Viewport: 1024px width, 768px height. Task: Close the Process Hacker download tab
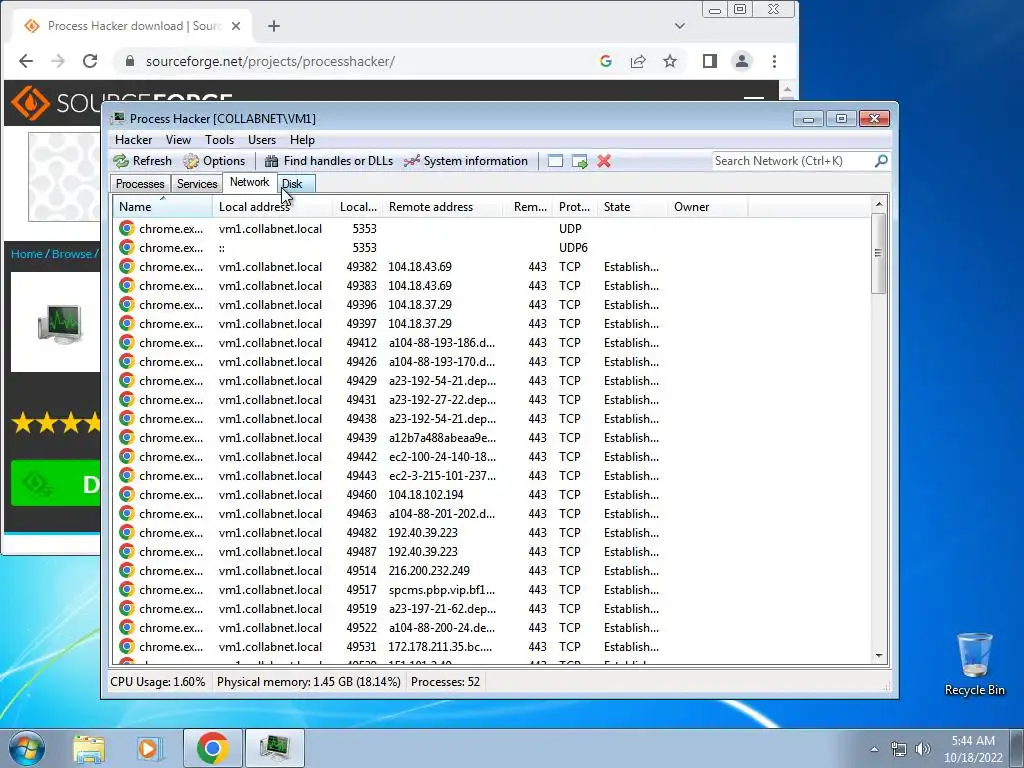(236, 26)
